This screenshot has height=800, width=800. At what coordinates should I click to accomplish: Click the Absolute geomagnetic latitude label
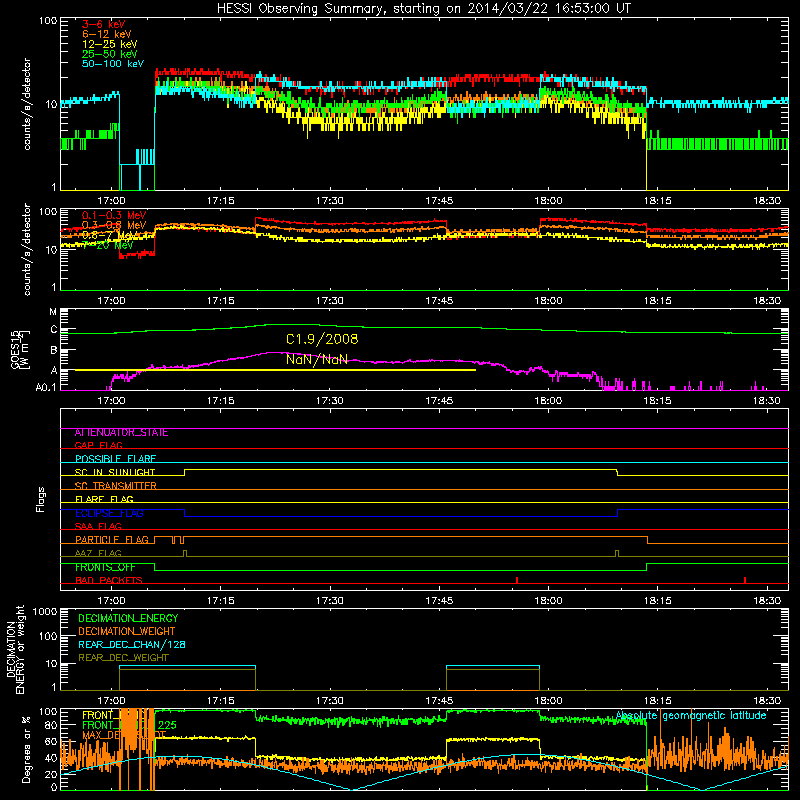691,716
